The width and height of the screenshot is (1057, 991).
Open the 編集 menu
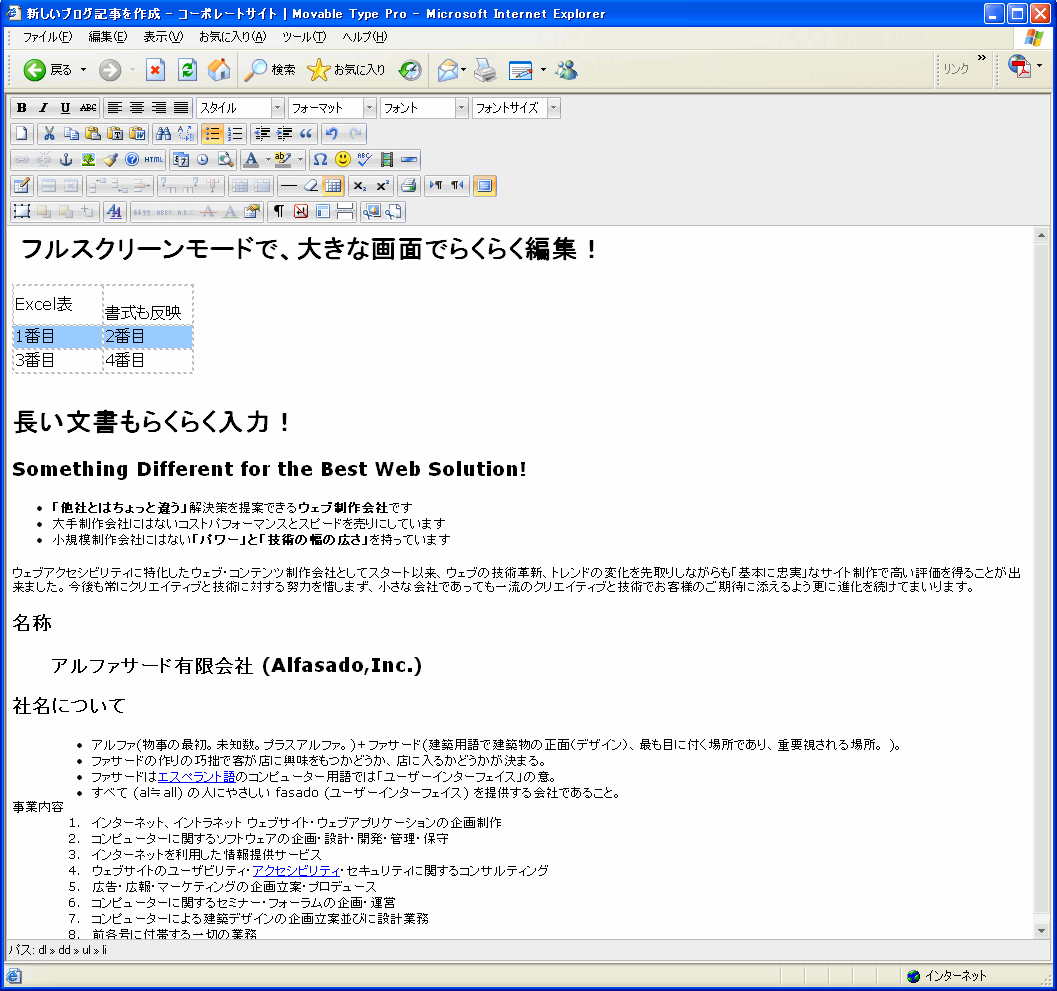click(x=108, y=37)
